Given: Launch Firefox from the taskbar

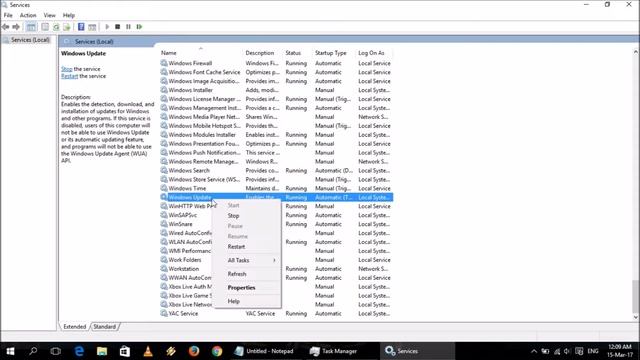Looking at the screenshot, I should click(193, 351).
